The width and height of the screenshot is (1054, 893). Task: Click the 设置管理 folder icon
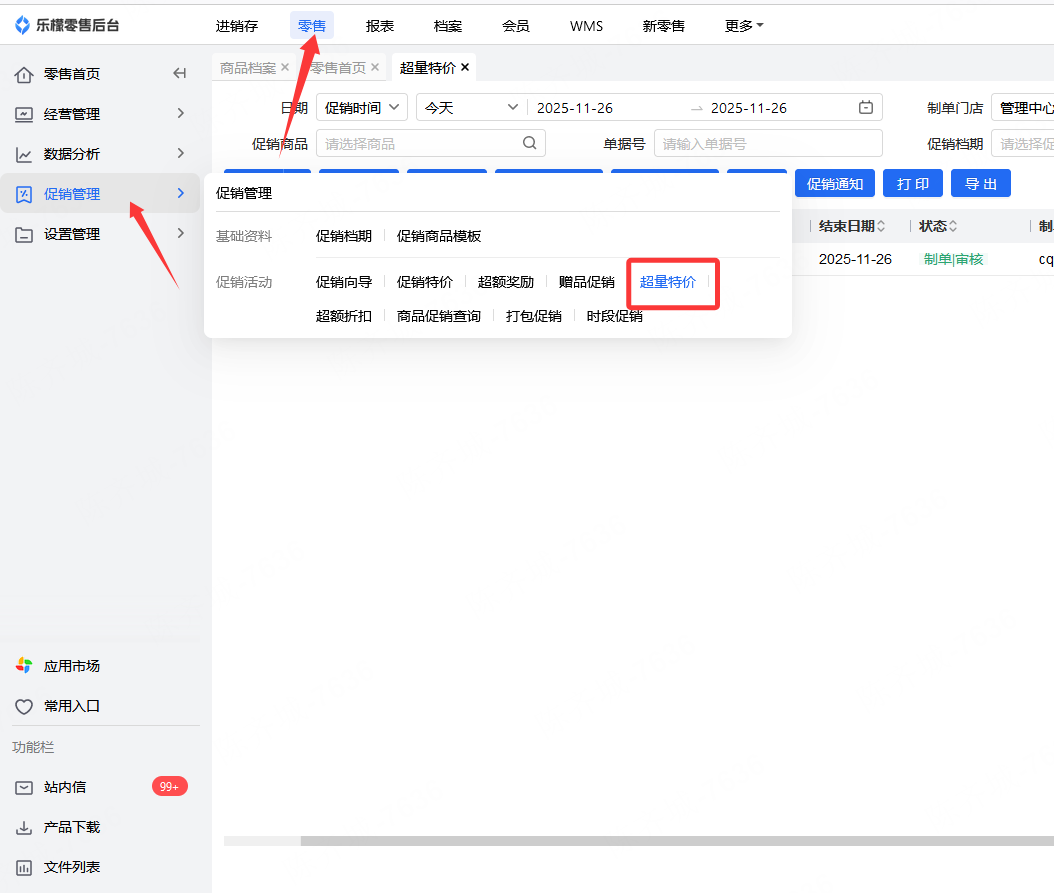(x=24, y=235)
